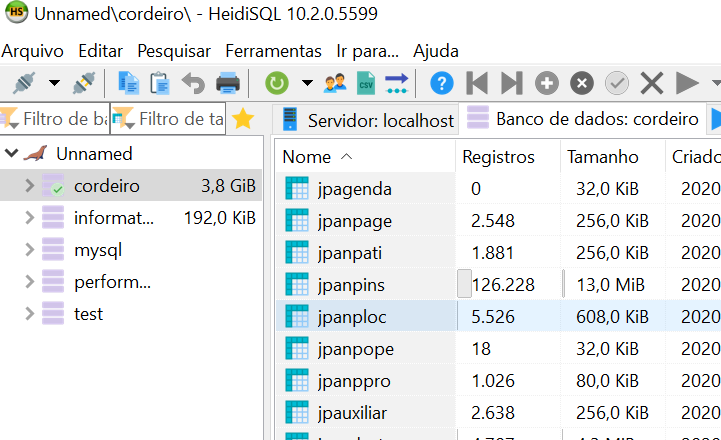Select the informat... database in tree
721x440 pixels.
(x=114, y=218)
